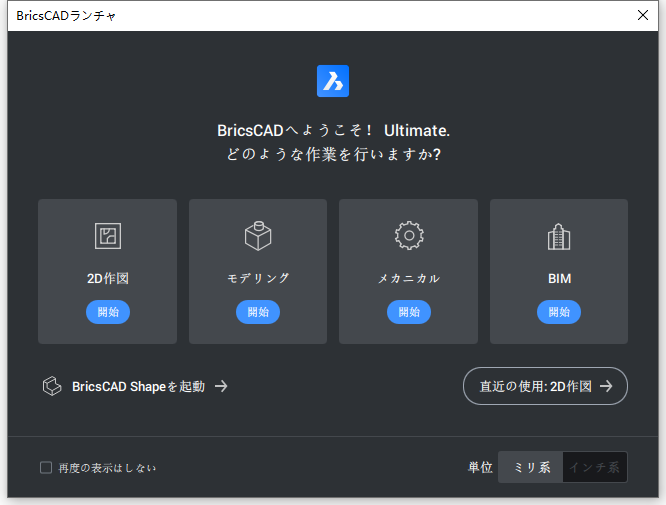Click the 再度の表示はしない label text
The height and width of the screenshot is (505, 666).
107,468
